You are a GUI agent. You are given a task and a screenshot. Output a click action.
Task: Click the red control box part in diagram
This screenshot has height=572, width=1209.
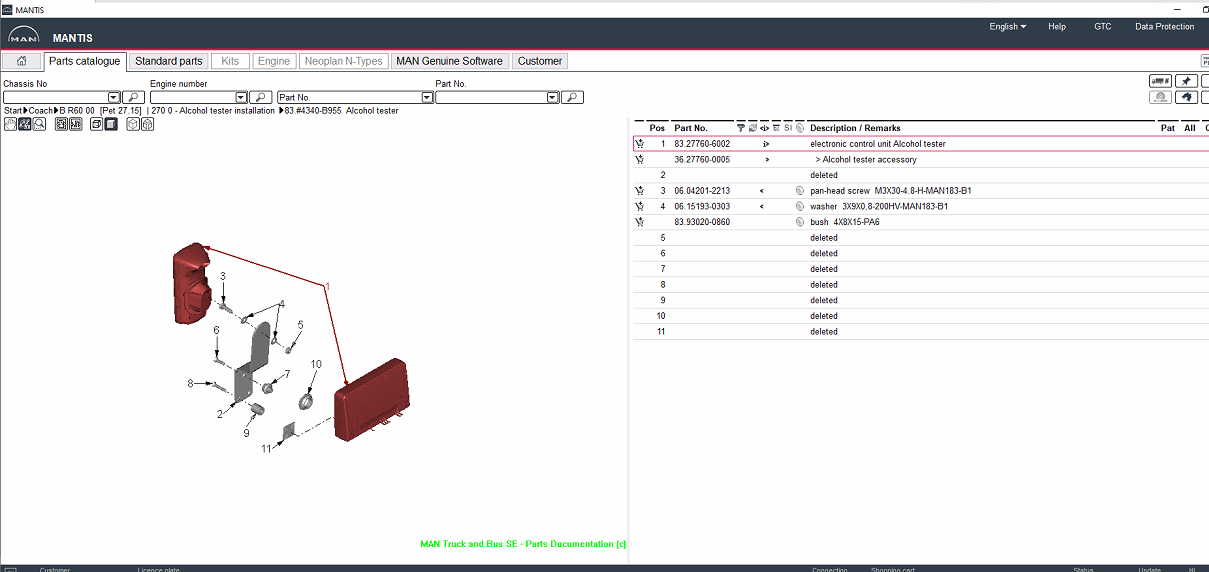(372, 402)
